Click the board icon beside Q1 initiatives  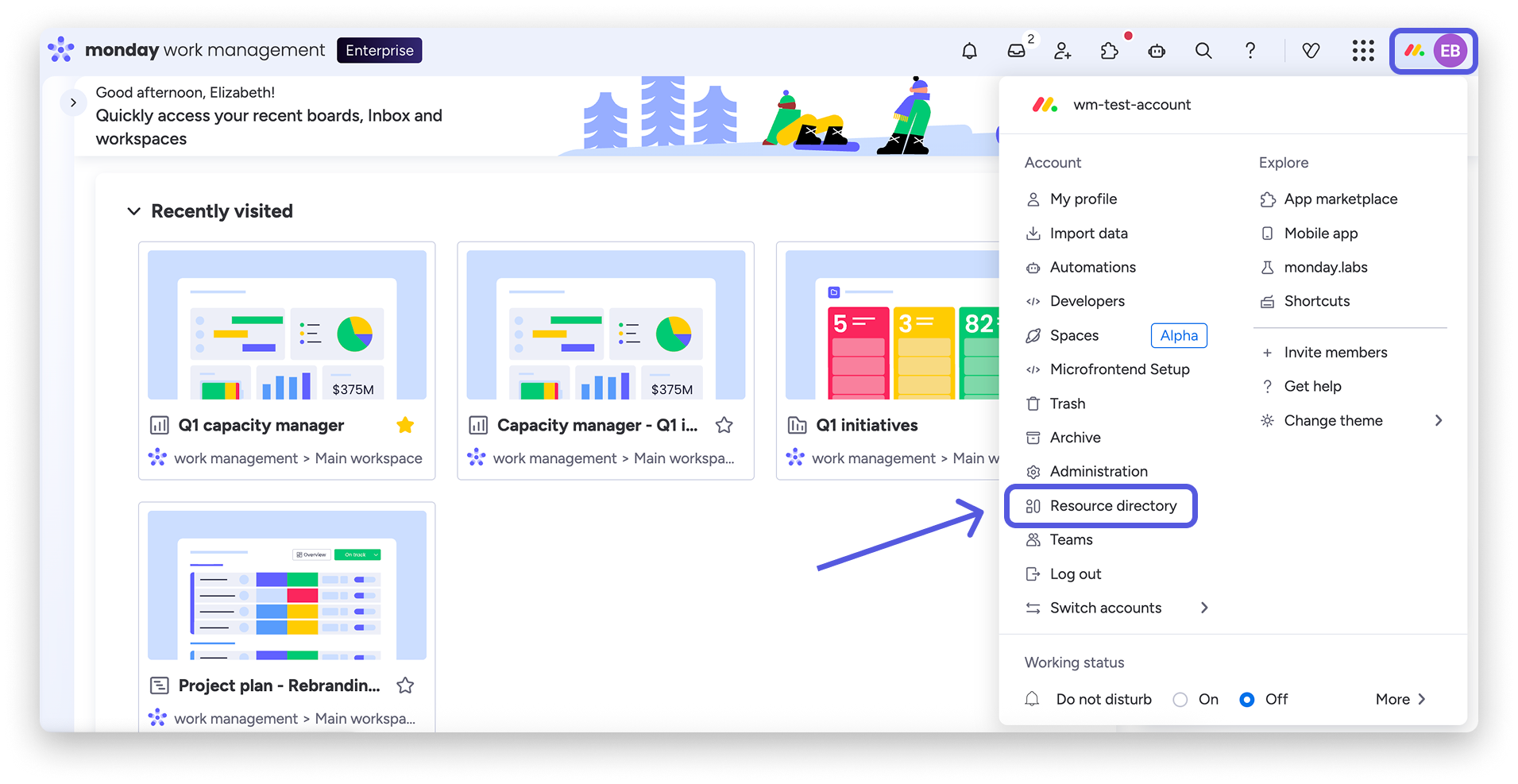(x=797, y=426)
